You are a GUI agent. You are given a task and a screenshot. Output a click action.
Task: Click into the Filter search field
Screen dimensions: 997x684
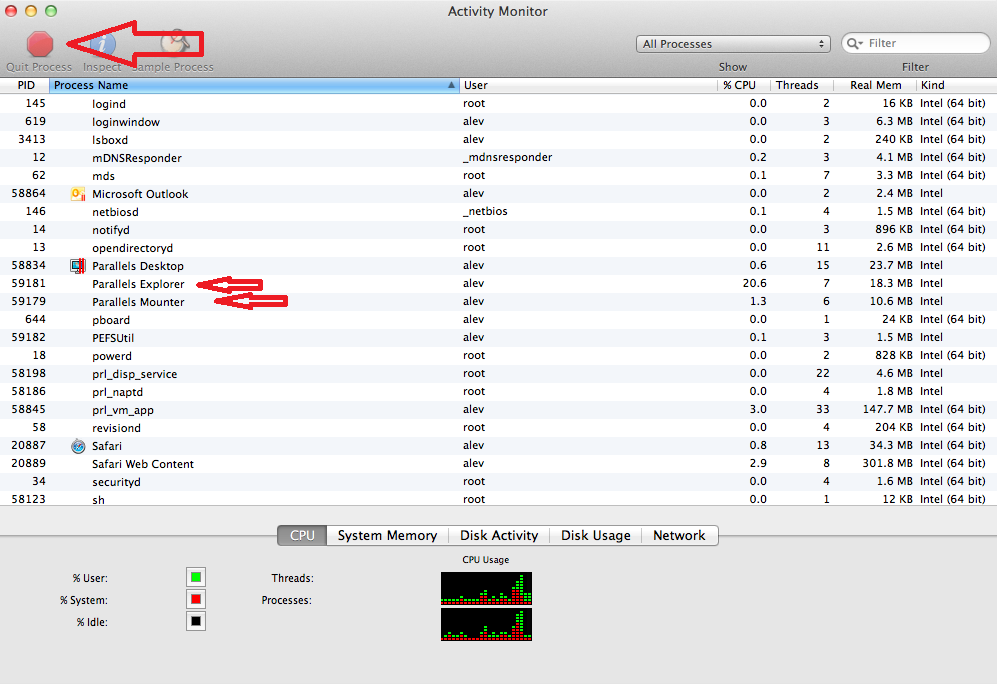[x=916, y=43]
